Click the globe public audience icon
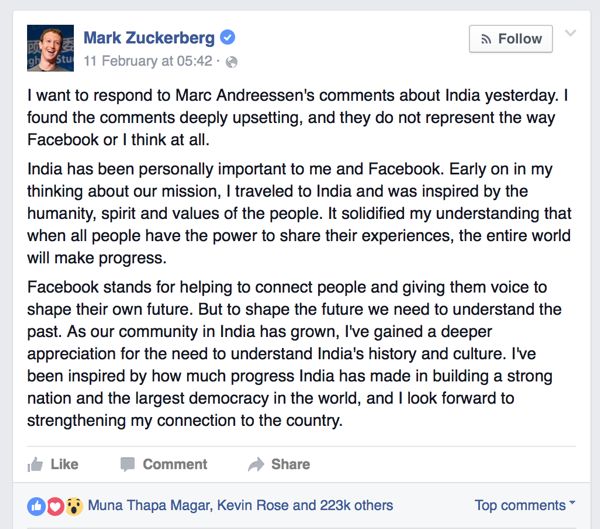Image resolution: width=600 pixels, height=529 pixels. (x=232, y=61)
